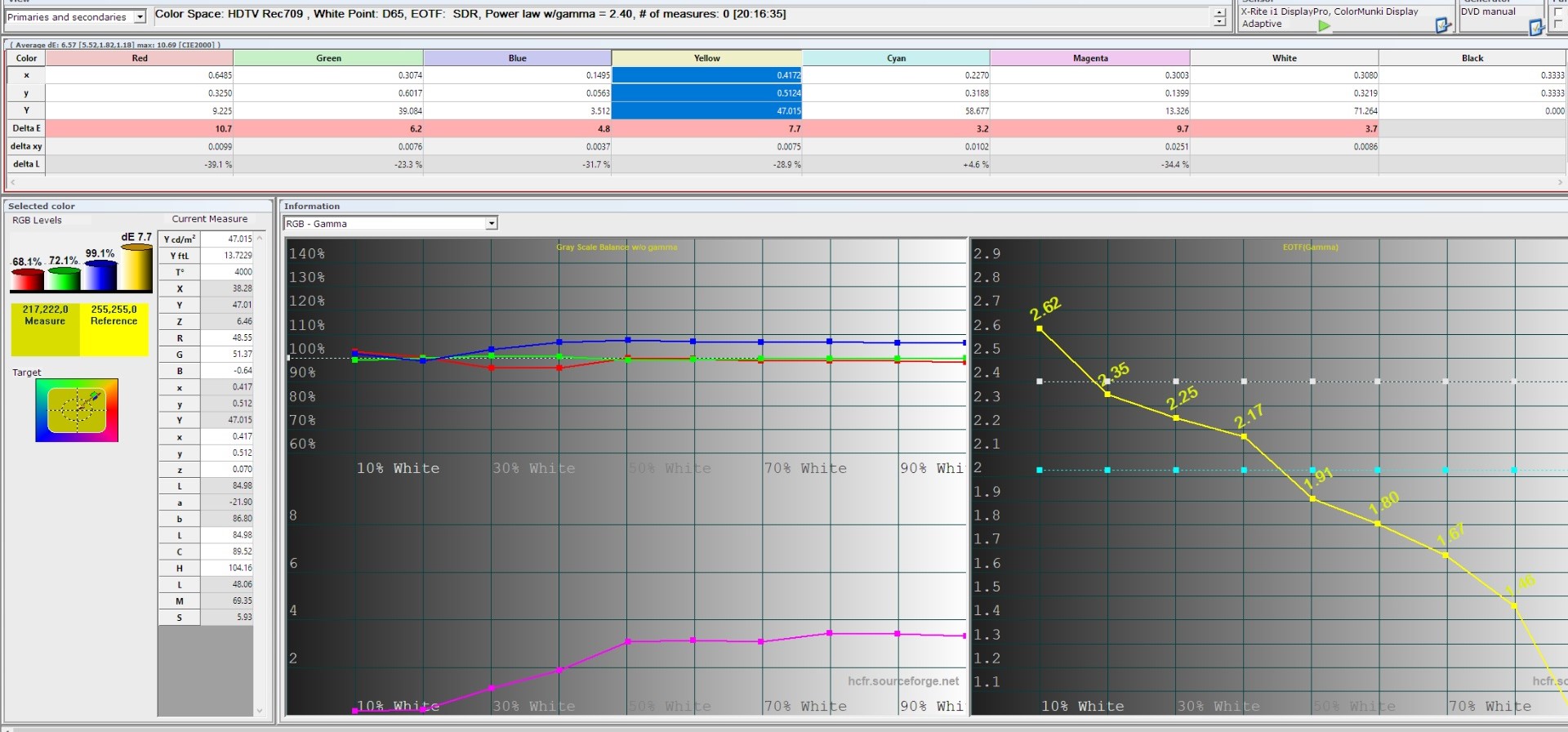This screenshot has width=1568, height=732.
Task: Click the green 72.1% RGB level bar
Action: pyautogui.click(x=63, y=278)
